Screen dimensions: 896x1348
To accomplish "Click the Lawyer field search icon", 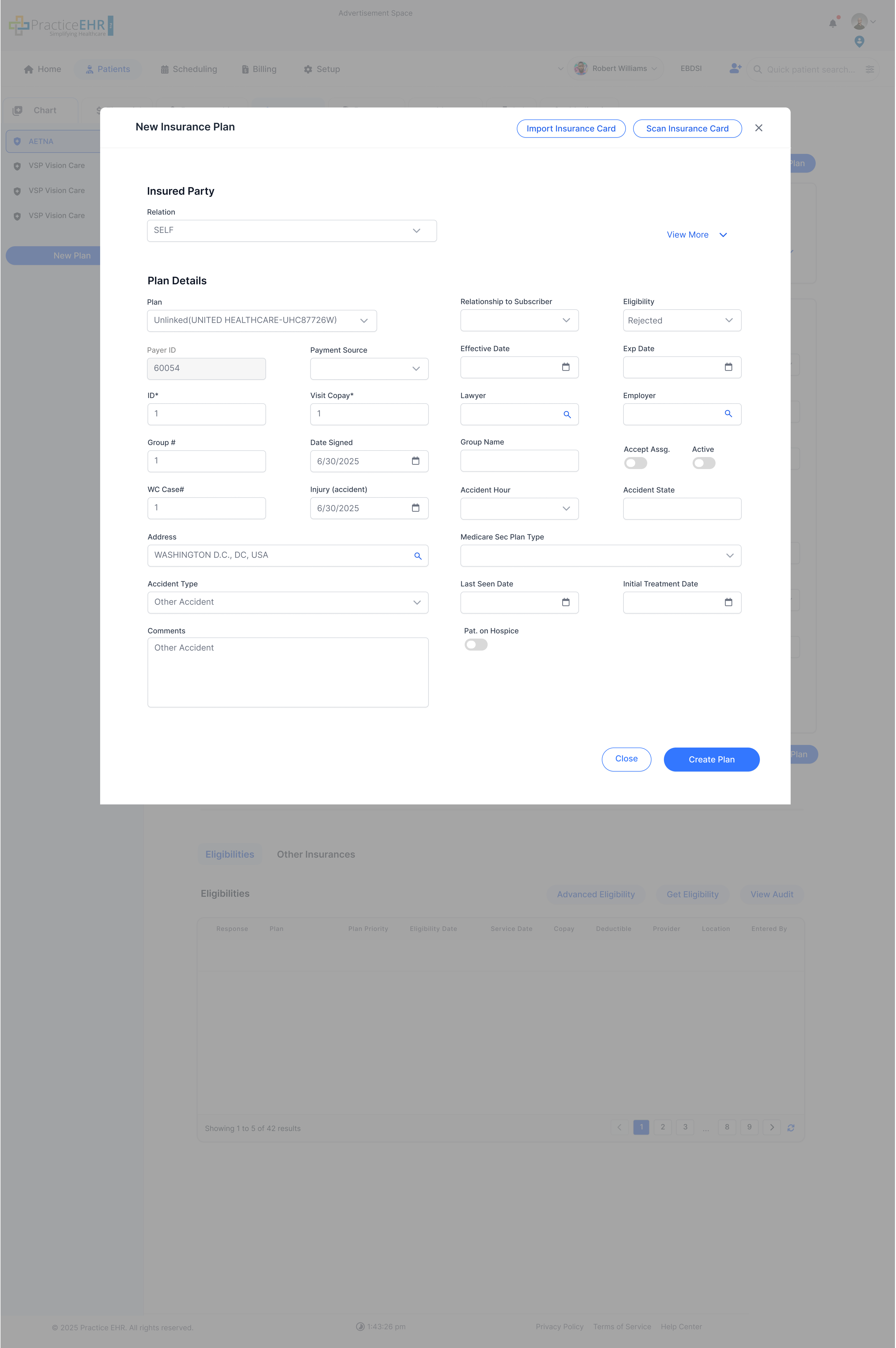I will tap(567, 414).
